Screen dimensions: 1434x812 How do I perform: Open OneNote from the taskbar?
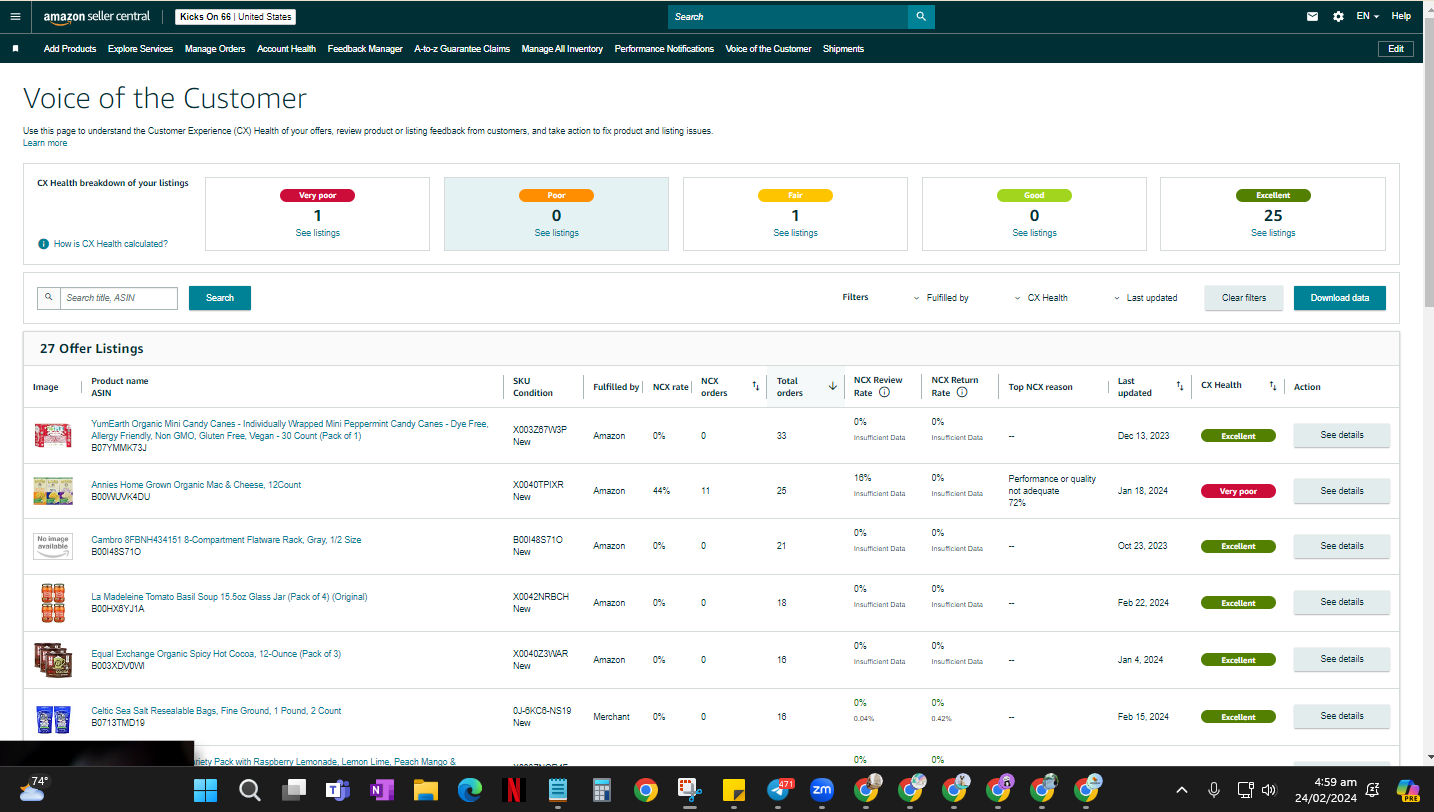click(381, 790)
